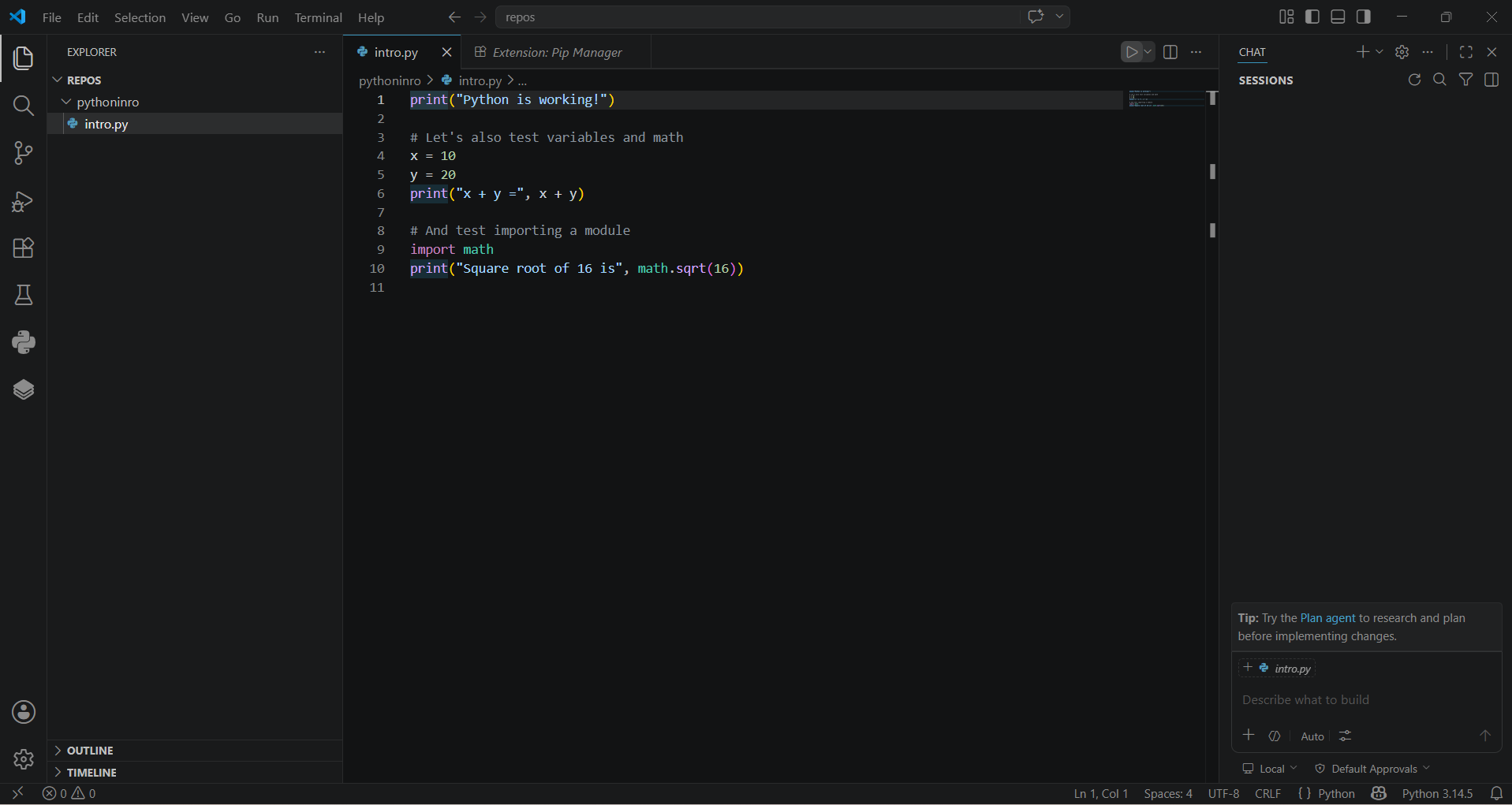Viewport: 1512px width, 805px height.
Task: Open the File menu
Action: pos(52,17)
